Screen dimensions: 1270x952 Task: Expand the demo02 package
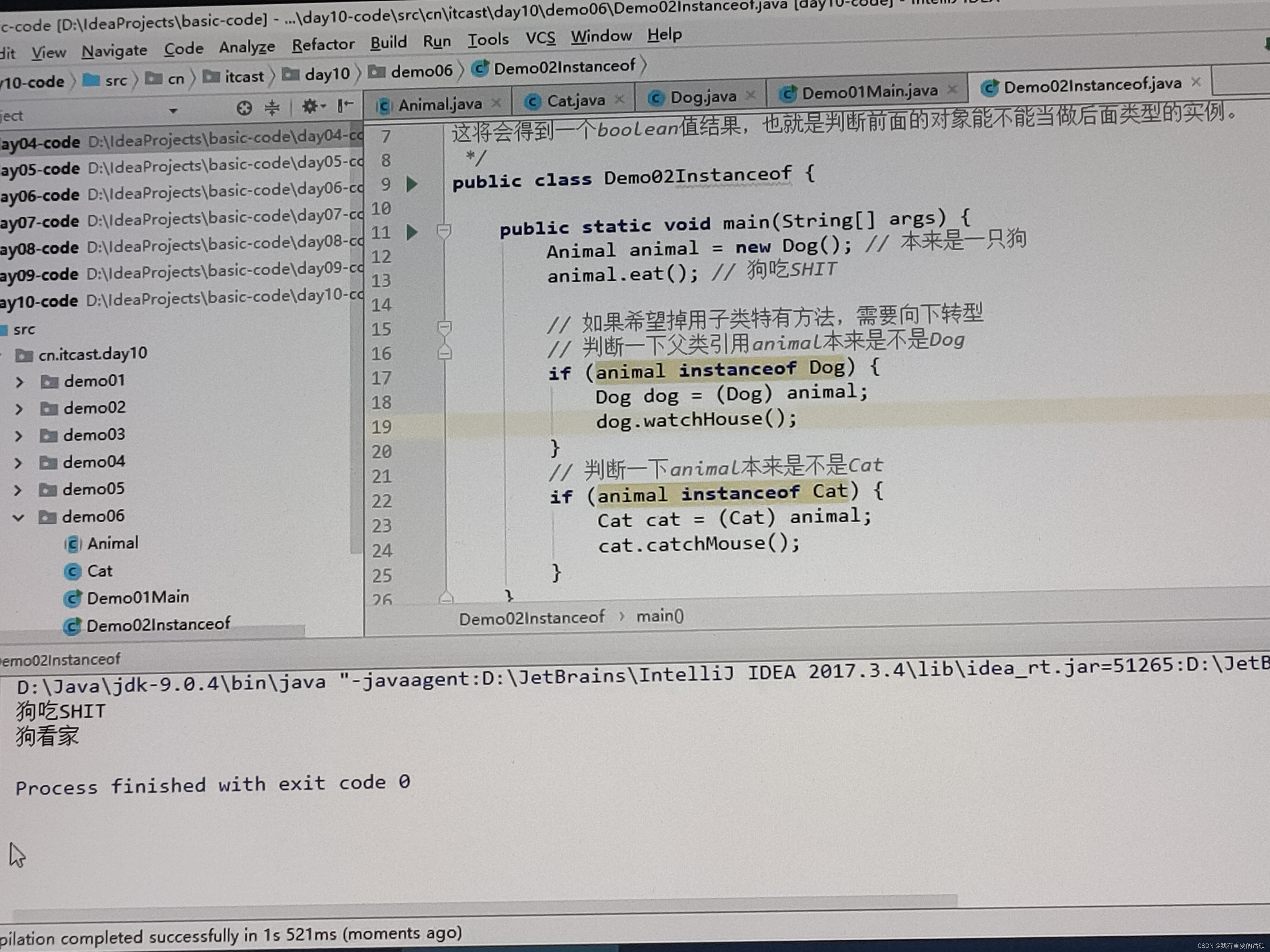click(x=19, y=409)
